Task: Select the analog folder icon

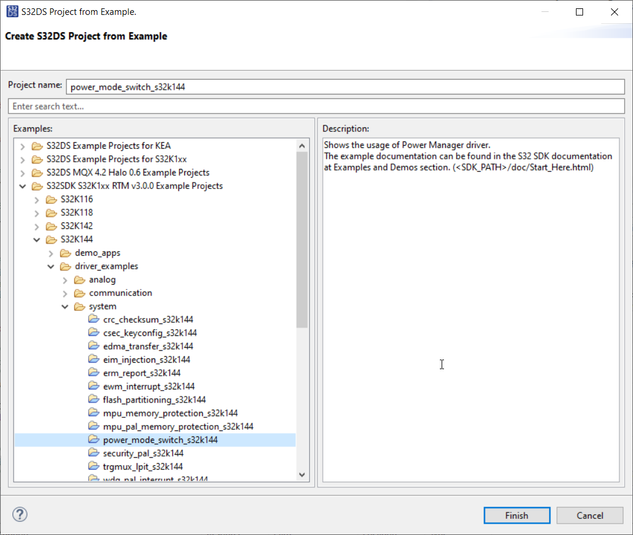Action: tap(80, 279)
